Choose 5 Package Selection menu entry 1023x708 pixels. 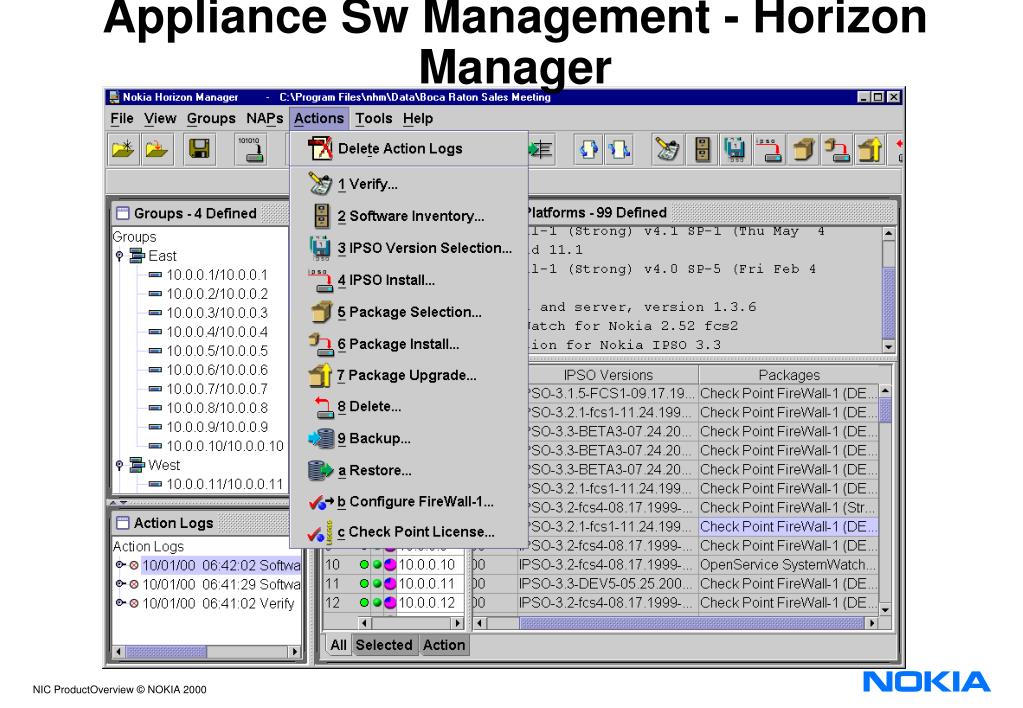[409, 312]
